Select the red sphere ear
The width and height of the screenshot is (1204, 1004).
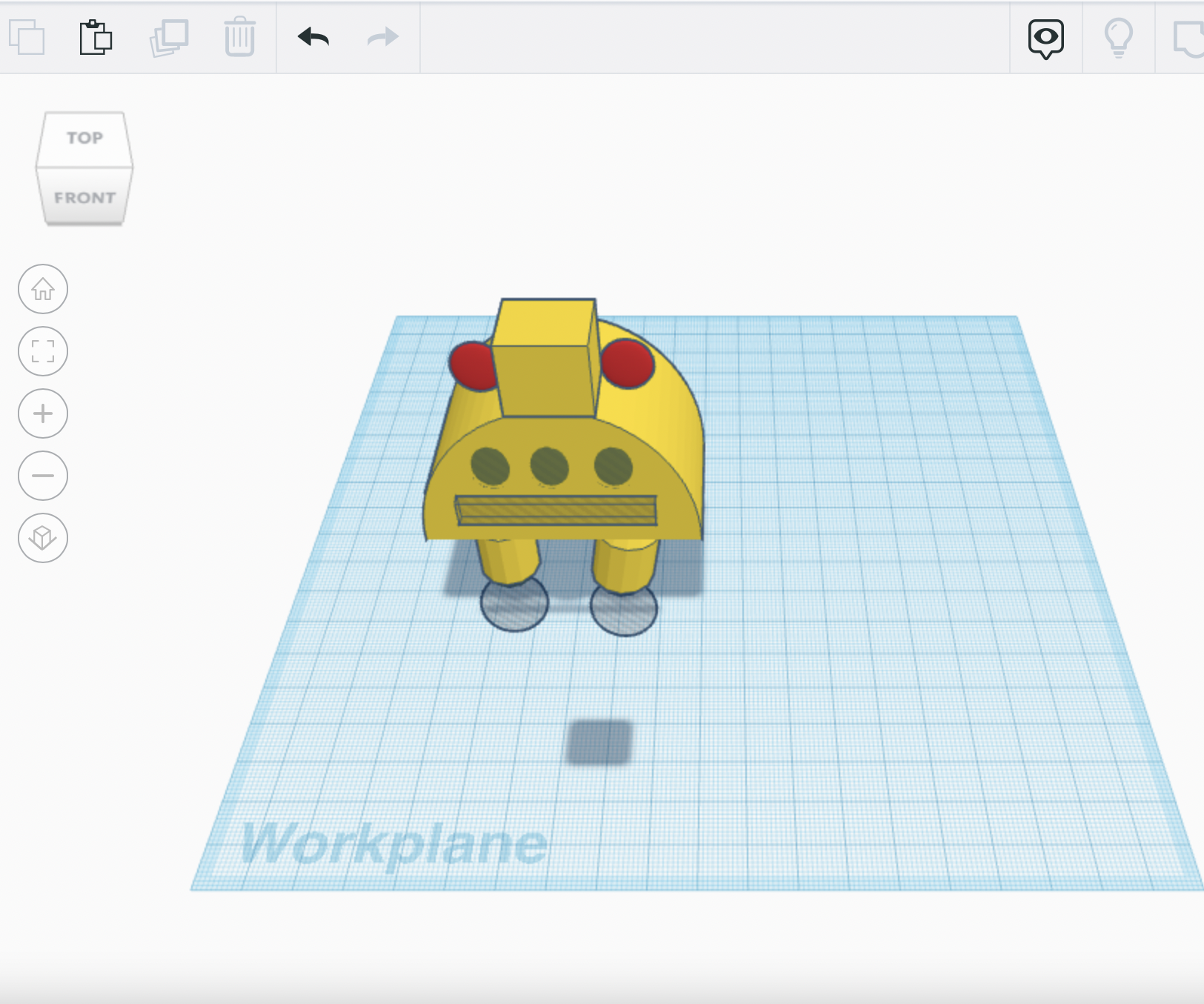click(x=628, y=363)
